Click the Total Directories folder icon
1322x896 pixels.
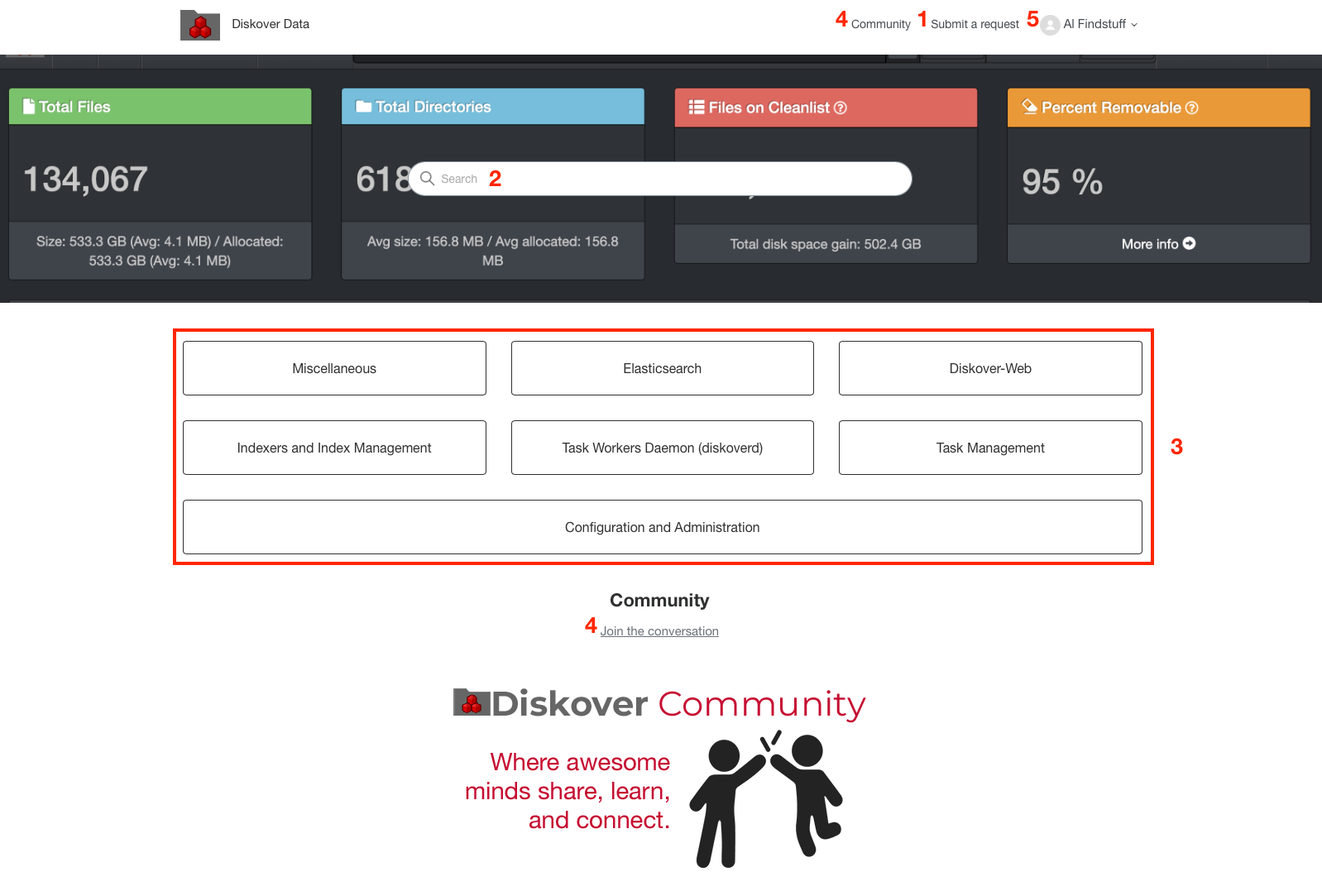tap(363, 107)
